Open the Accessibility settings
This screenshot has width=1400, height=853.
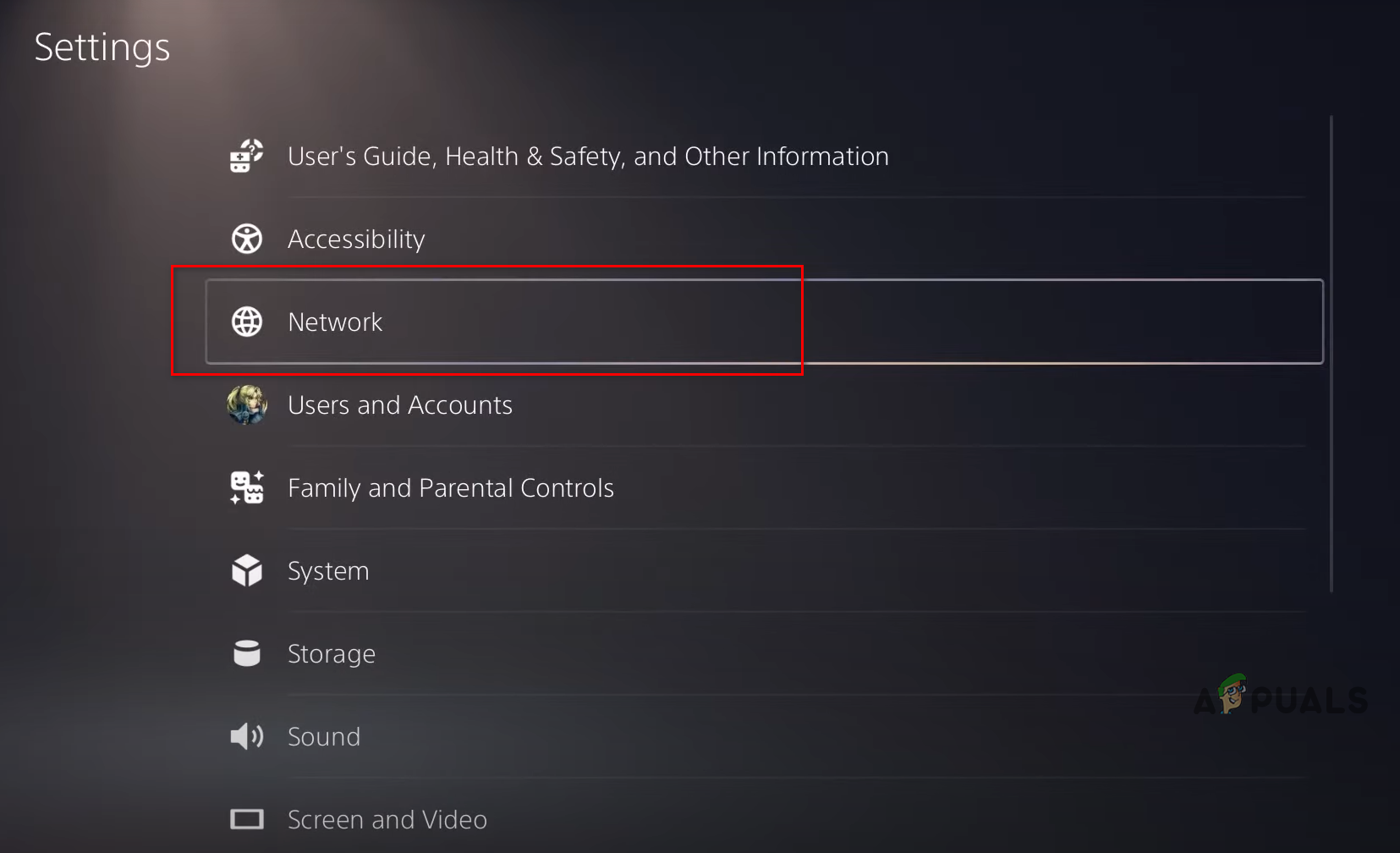[356, 239]
